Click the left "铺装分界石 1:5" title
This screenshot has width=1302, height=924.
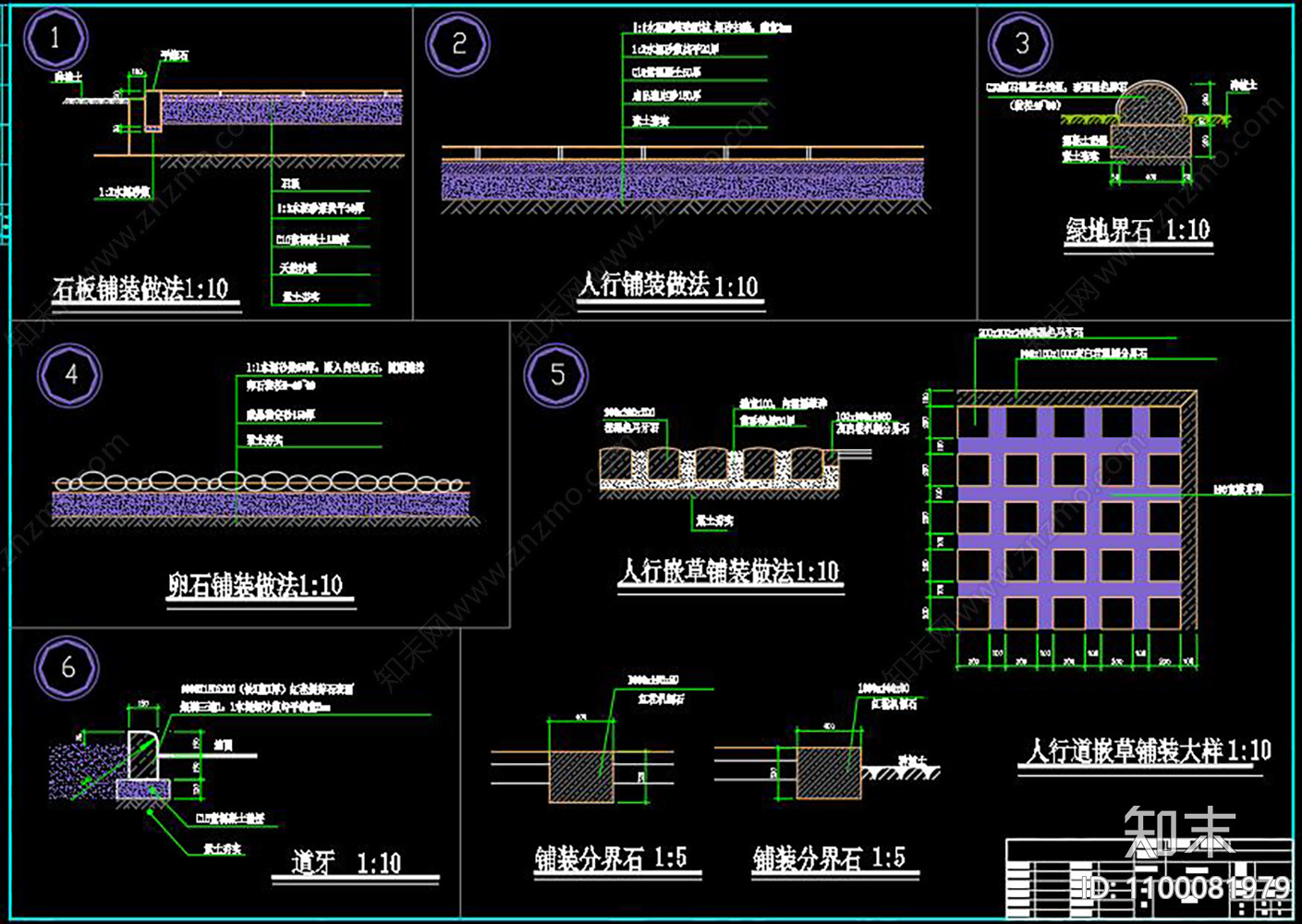click(x=611, y=858)
